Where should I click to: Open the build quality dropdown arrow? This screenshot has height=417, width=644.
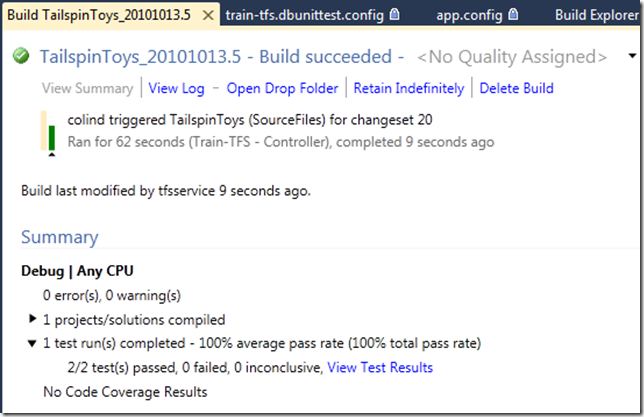tap(632, 56)
